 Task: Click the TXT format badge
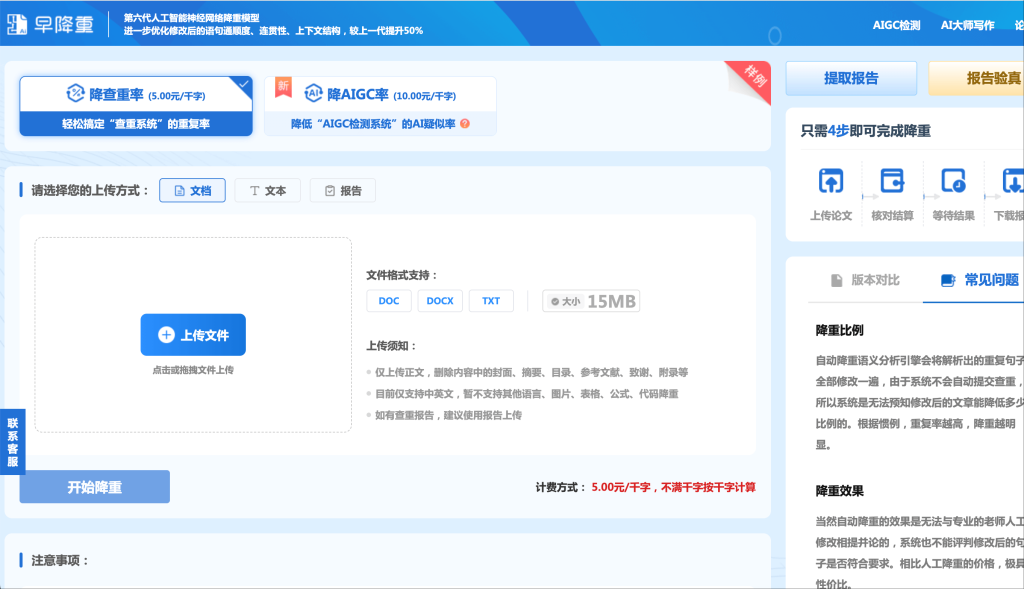pos(491,300)
